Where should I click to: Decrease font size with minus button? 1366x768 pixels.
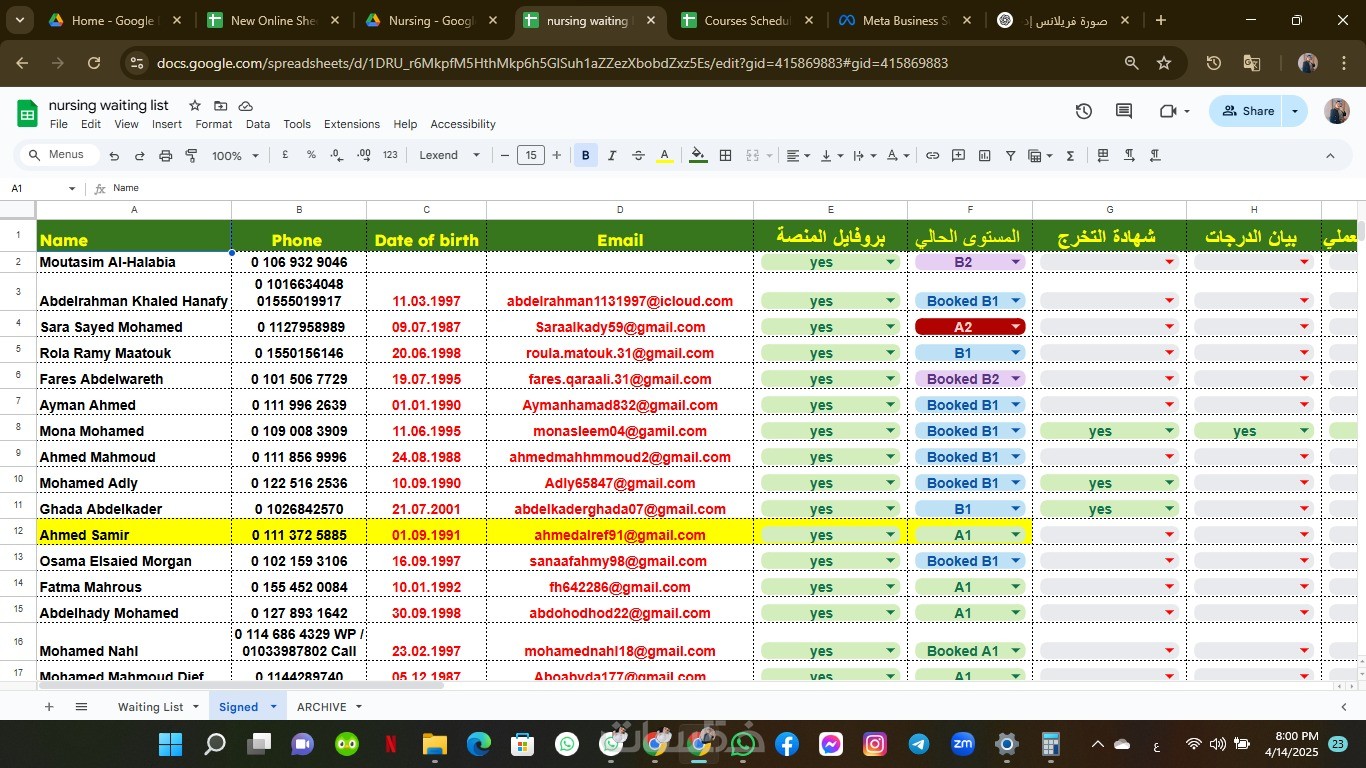[x=505, y=155]
